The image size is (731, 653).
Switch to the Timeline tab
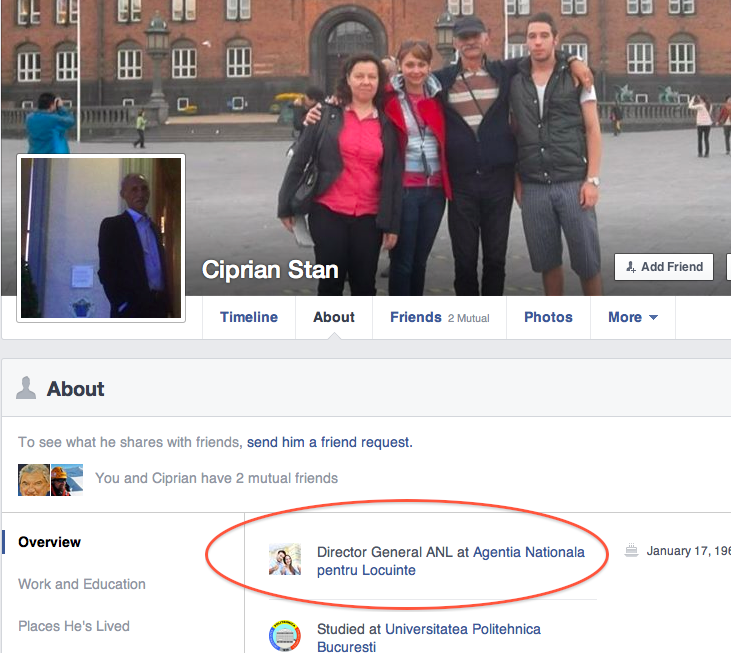coord(249,317)
